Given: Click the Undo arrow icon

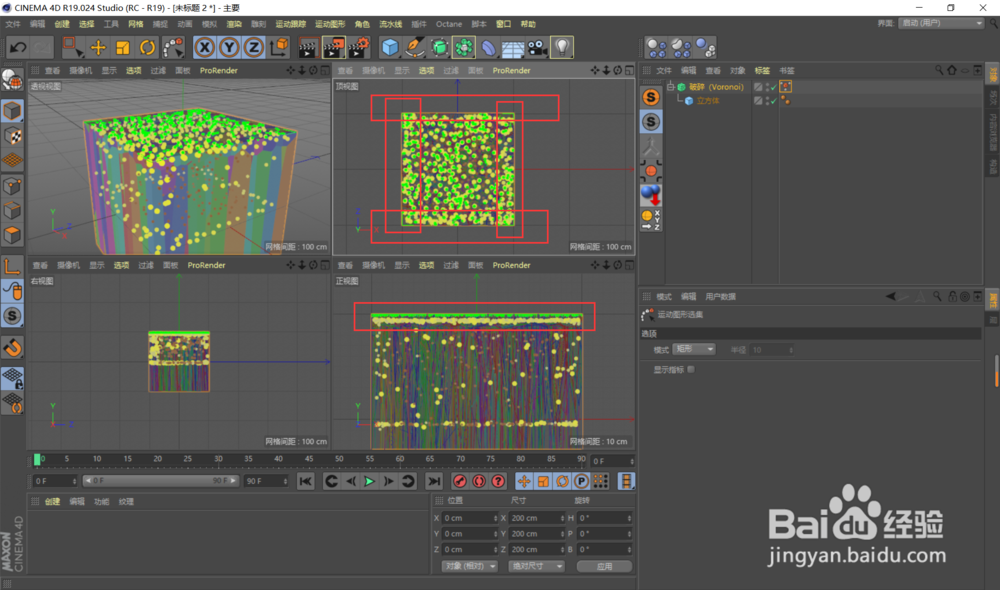Looking at the screenshot, I should (x=18, y=48).
